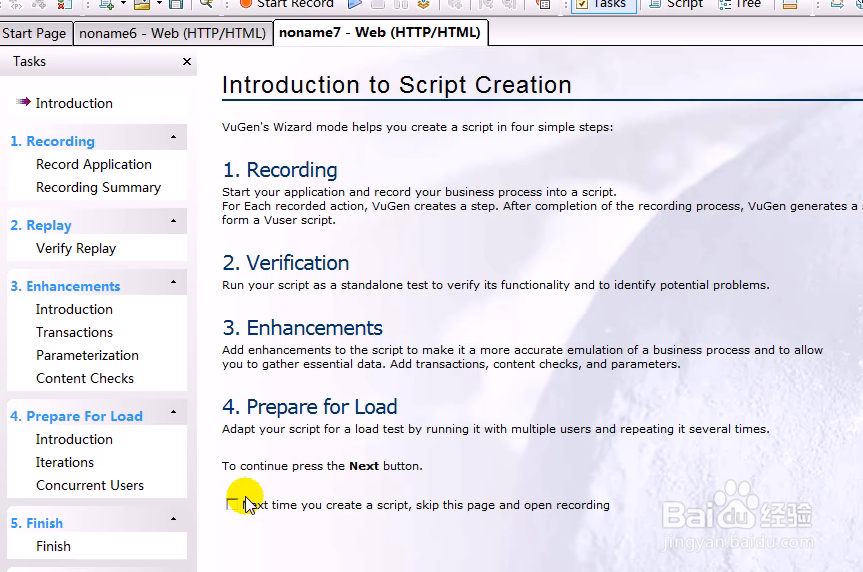Collapse the Replay section arrow
This screenshot has height=572, width=863.
point(173,221)
